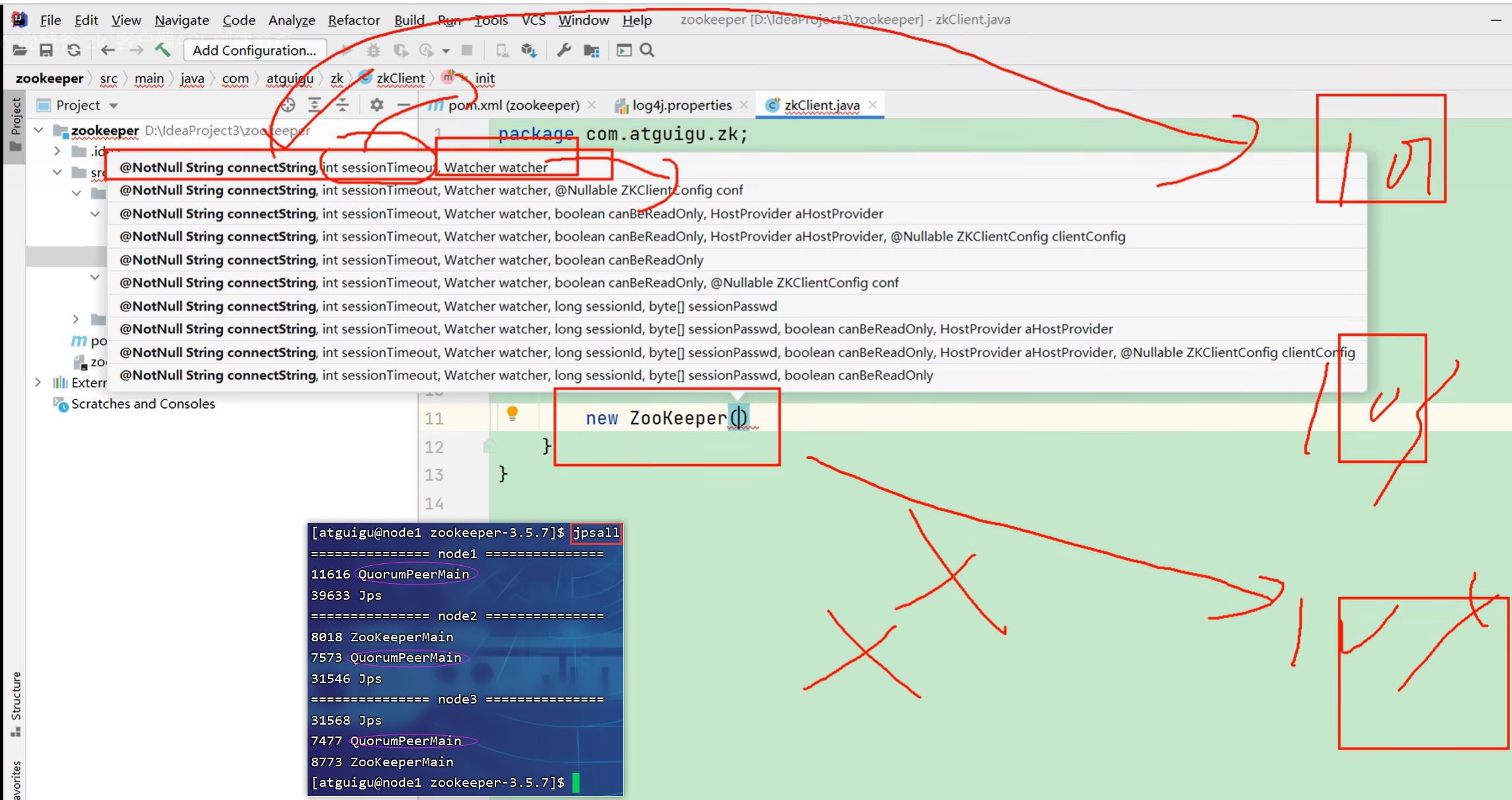Expand the External Libraries node
The image size is (1512, 800).
[38, 382]
